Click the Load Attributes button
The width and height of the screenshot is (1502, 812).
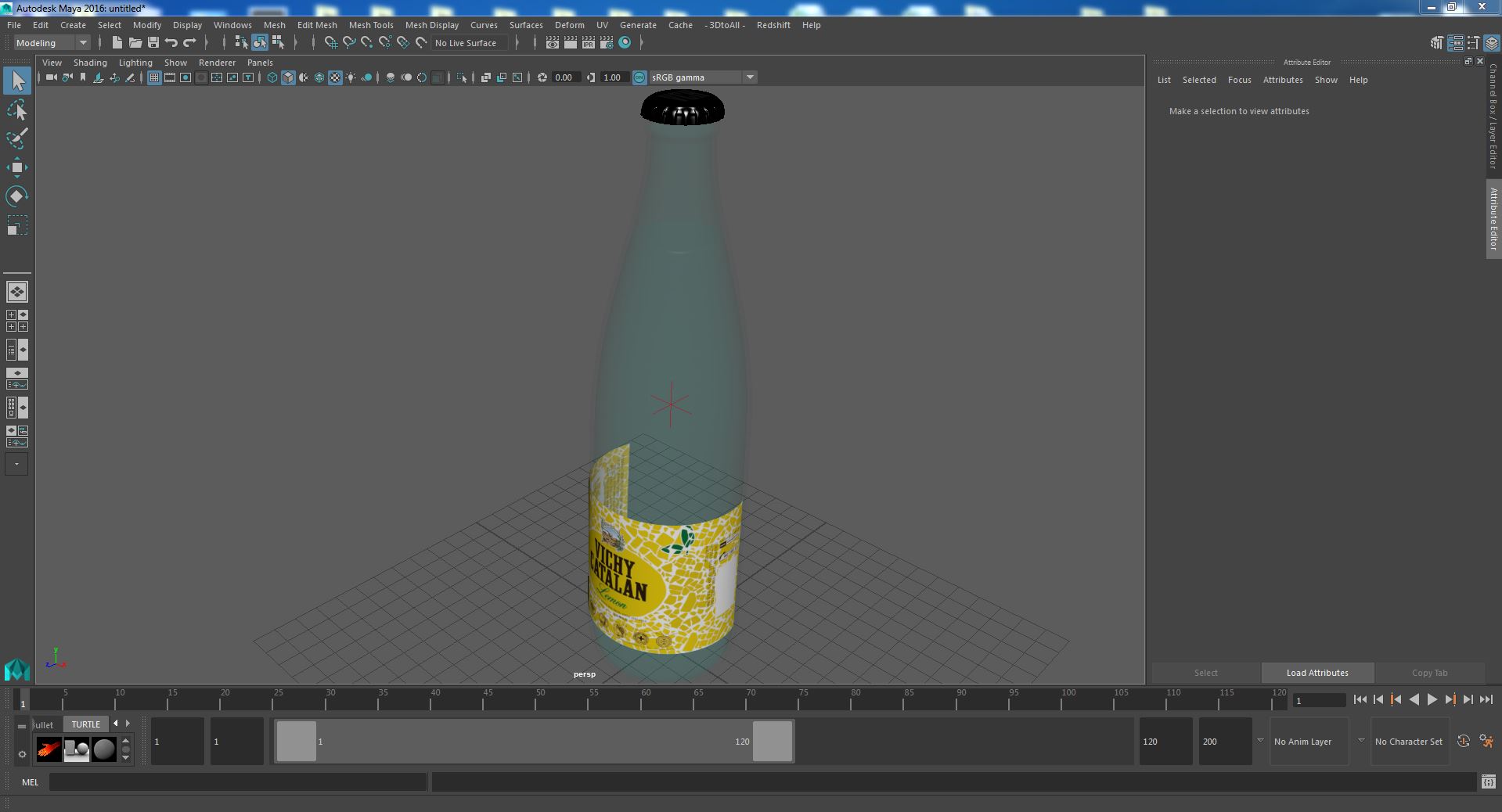pos(1317,673)
